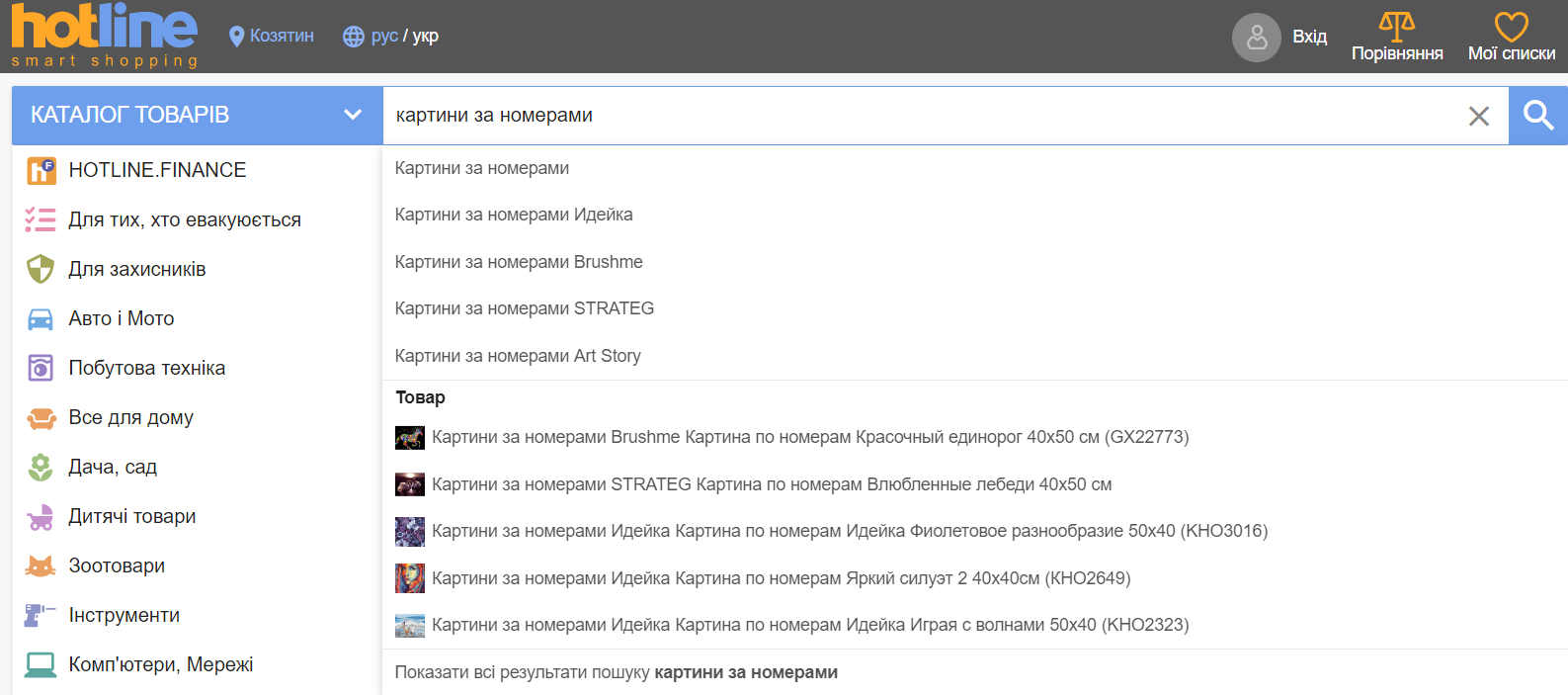
Task: Click the Вхід login link
Action: coord(1309,37)
